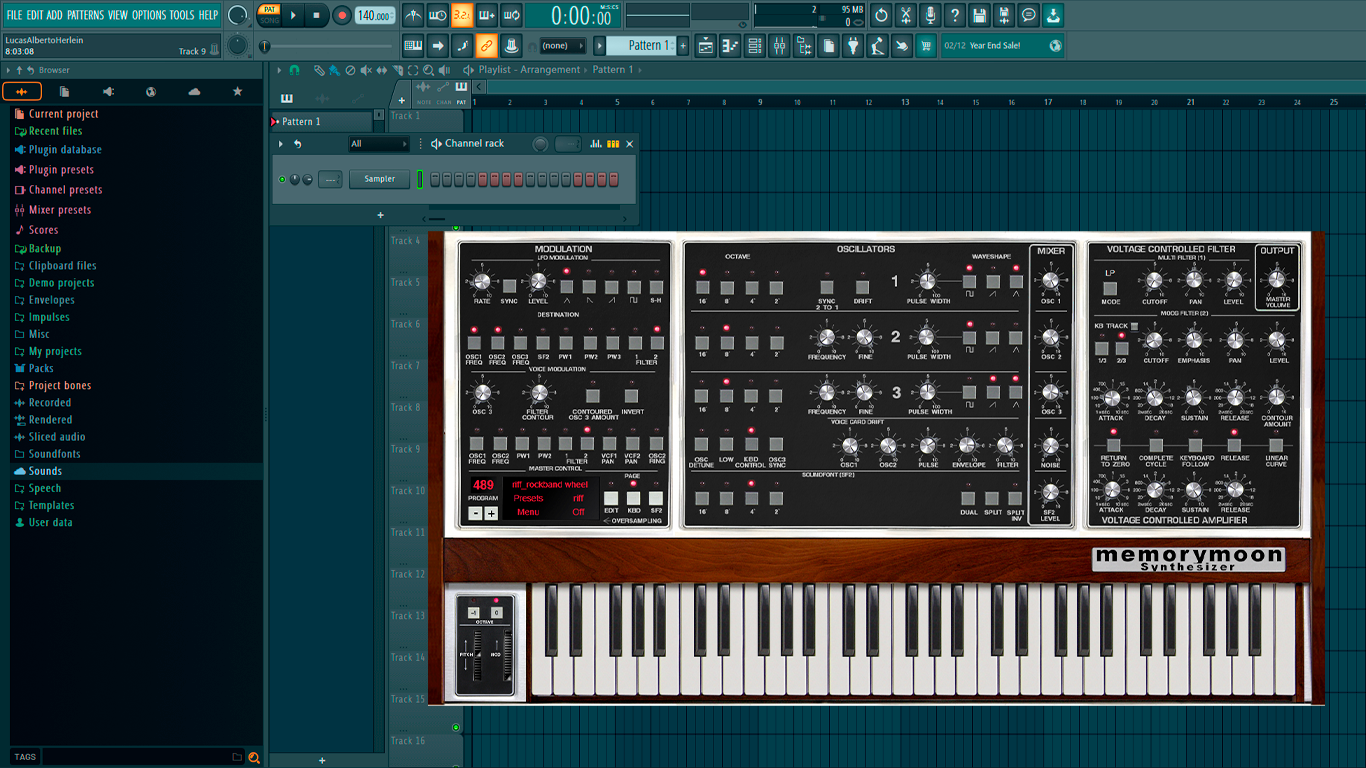The height and width of the screenshot is (768, 1366).
Task: Select browser Starred favorites tab icon
Action: tap(237, 91)
